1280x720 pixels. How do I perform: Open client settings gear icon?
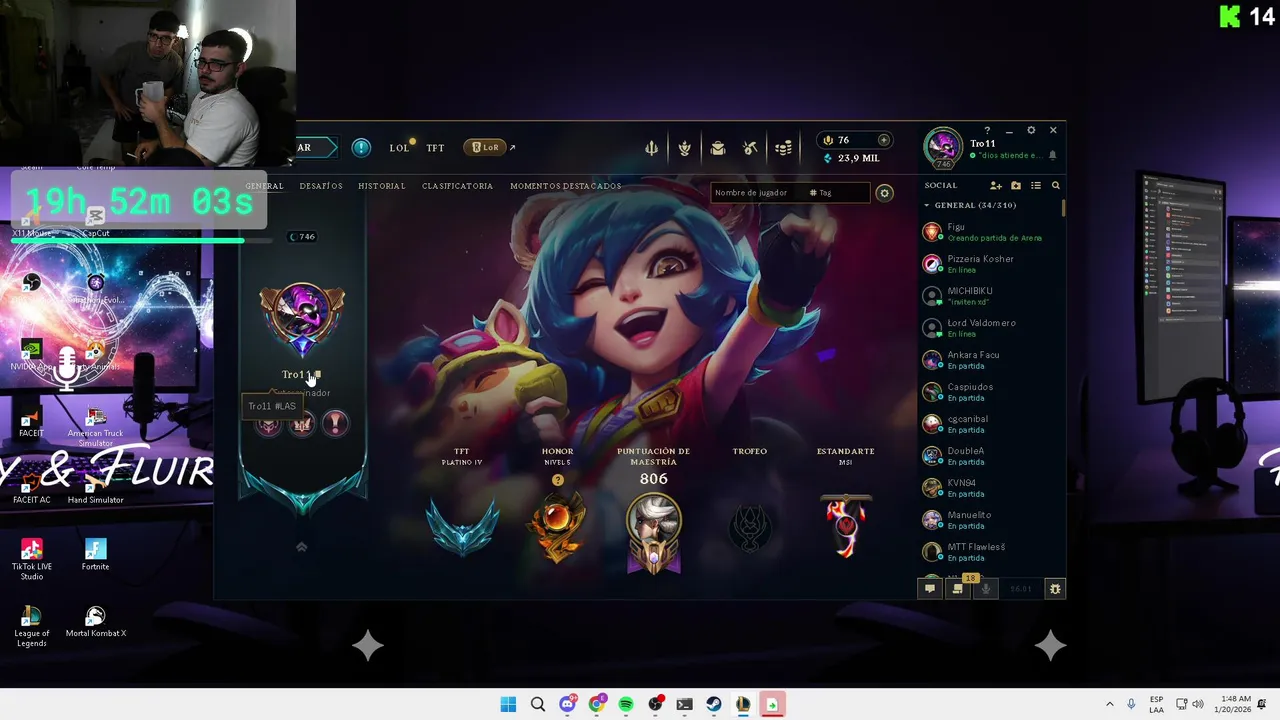click(x=1031, y=130)
